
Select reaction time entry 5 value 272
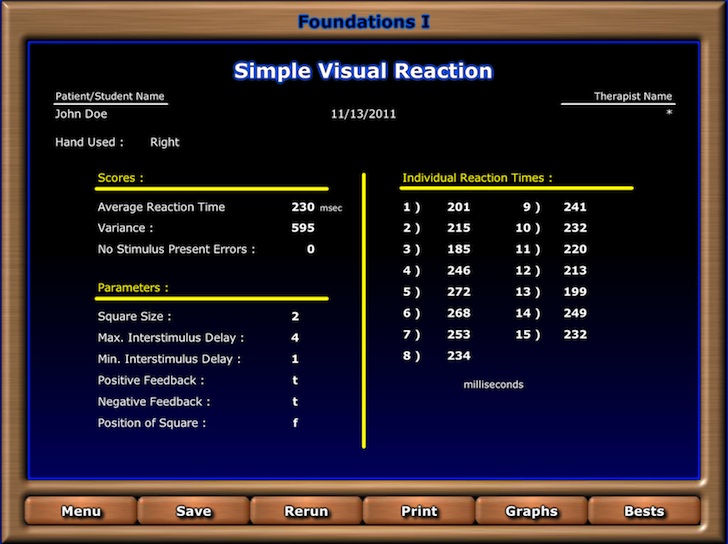(x=459, y=291)
